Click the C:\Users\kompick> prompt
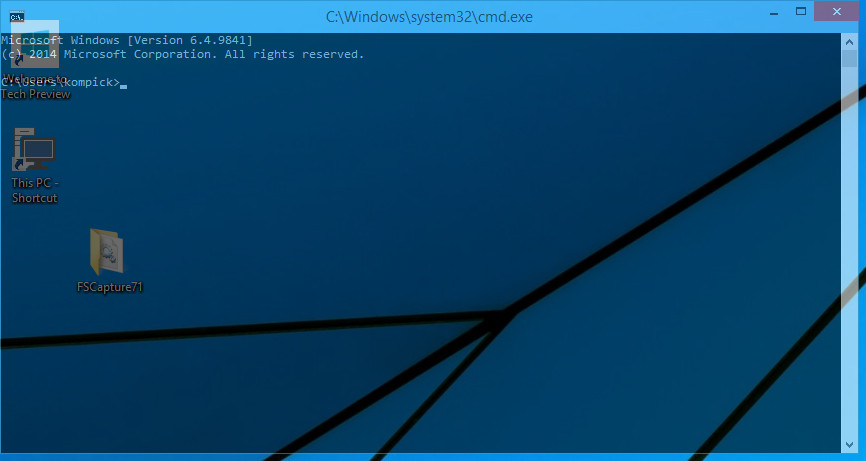The height and width of the screenshot is (461, 866). coord(61,82)
